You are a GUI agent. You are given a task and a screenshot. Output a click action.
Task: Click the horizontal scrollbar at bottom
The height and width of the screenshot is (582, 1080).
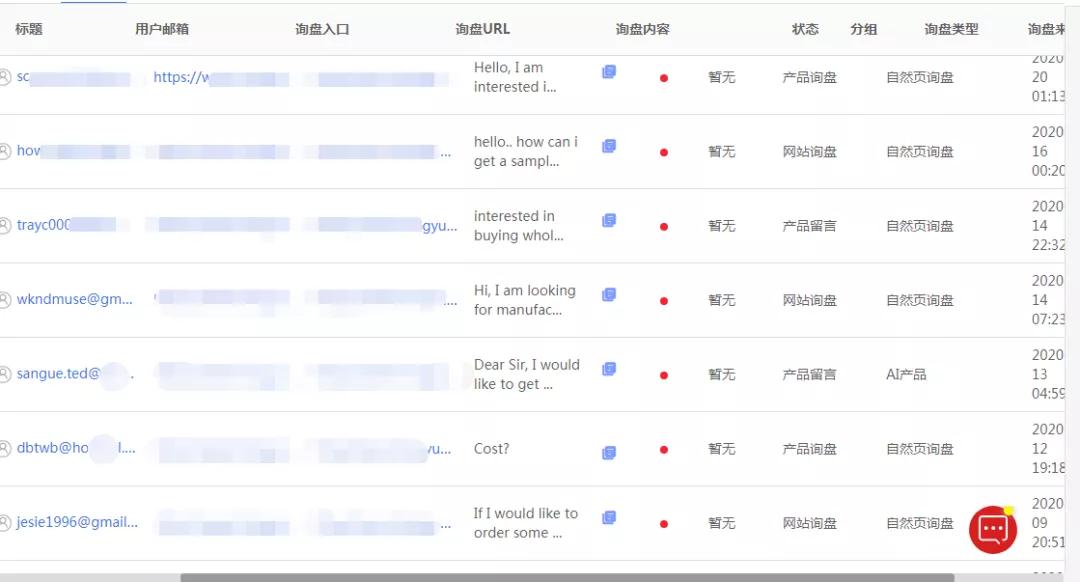(566, 577)
